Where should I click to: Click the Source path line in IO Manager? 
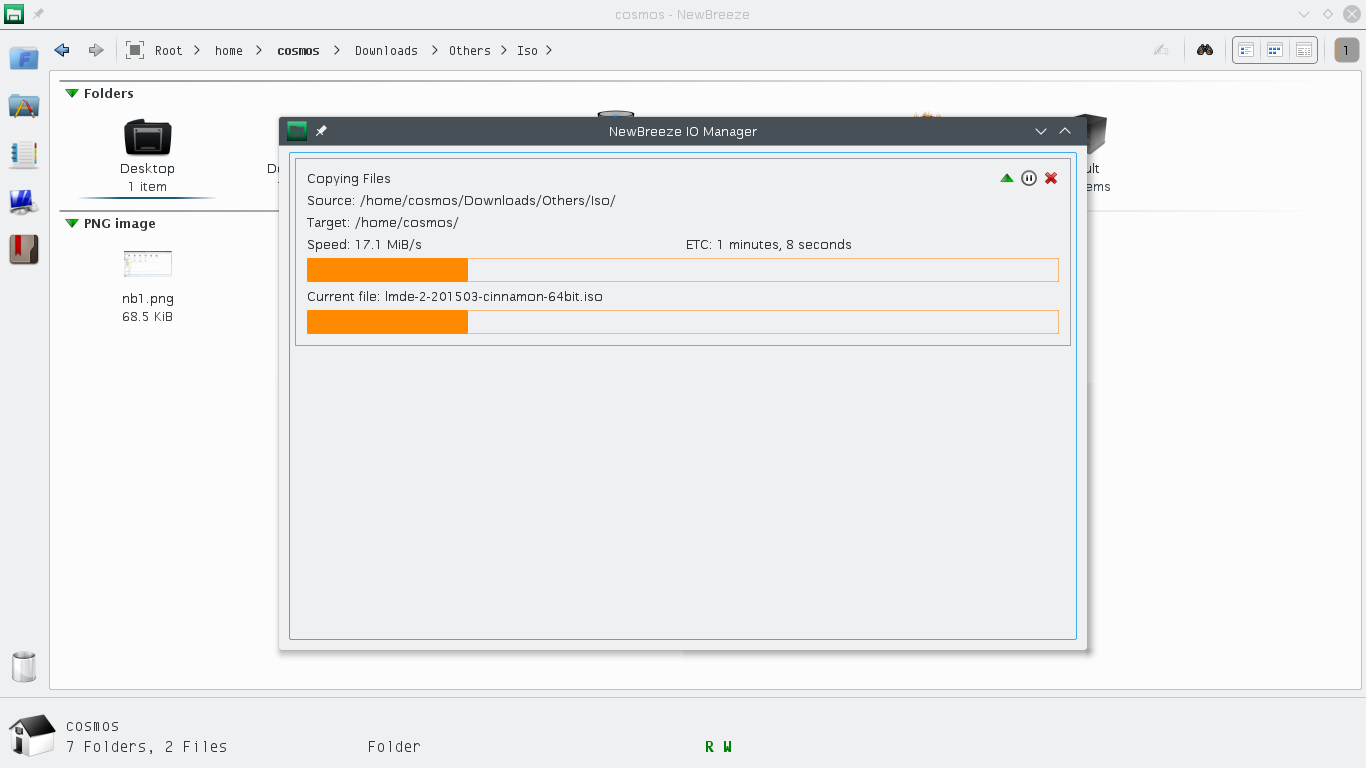click(461, 200)
